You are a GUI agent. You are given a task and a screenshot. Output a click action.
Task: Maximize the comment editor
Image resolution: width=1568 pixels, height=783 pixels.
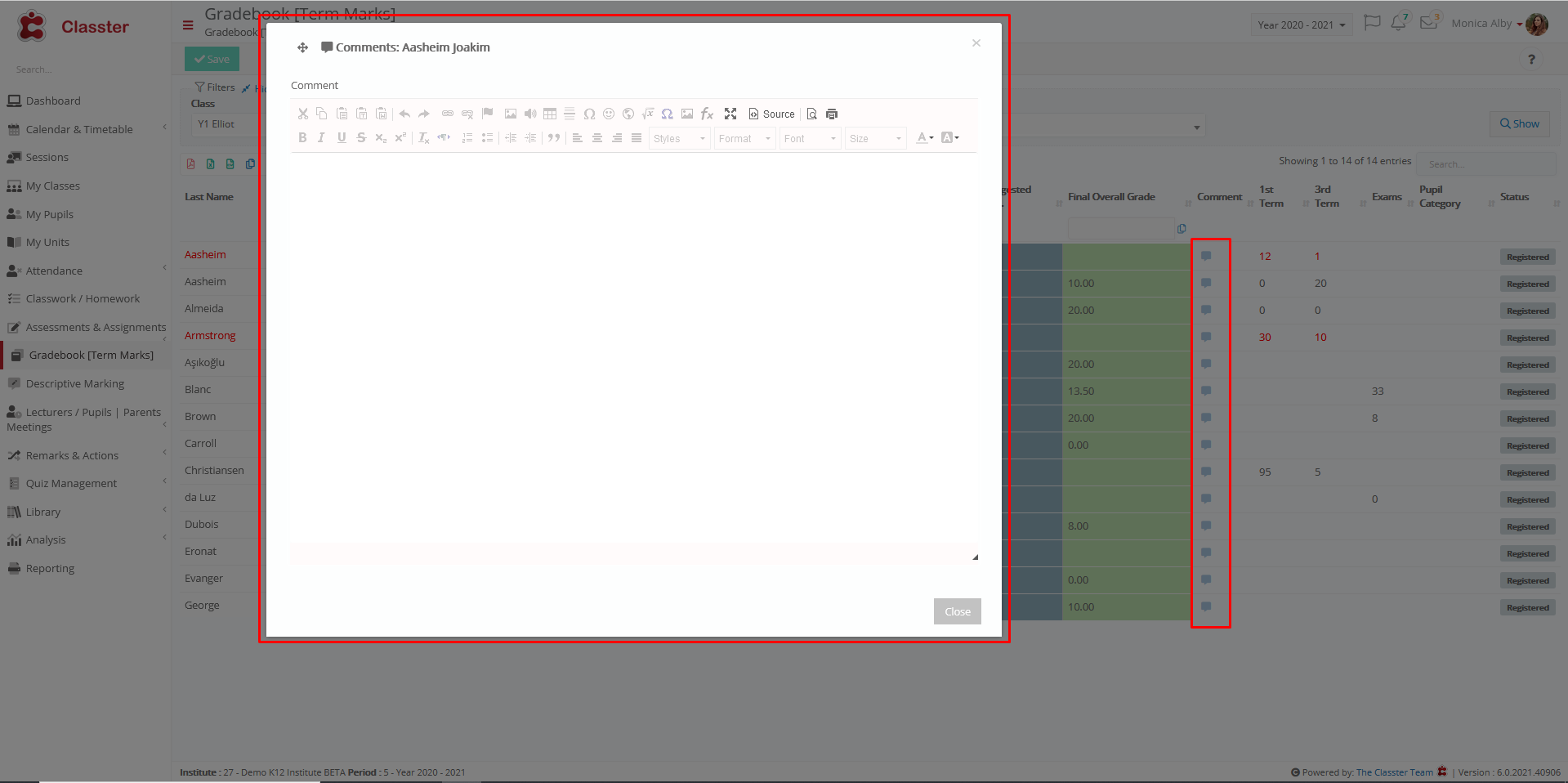(730, 114)
